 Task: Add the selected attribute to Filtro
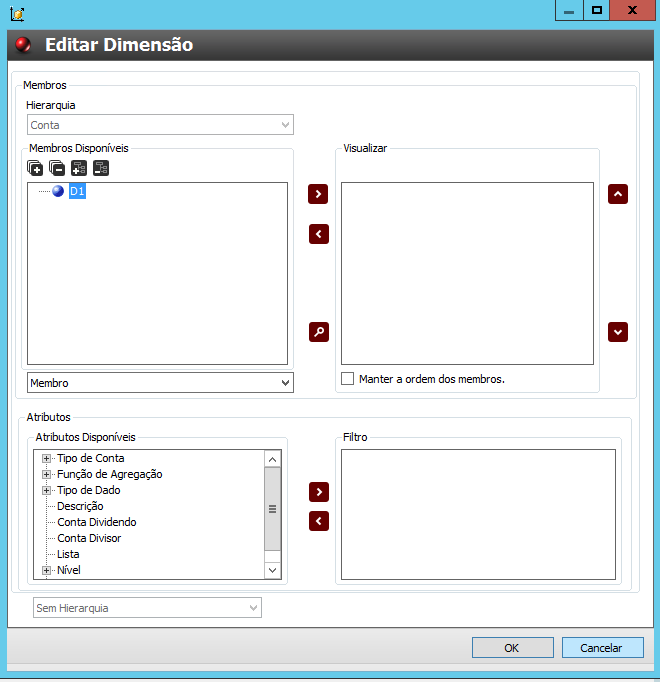(319, 492)
